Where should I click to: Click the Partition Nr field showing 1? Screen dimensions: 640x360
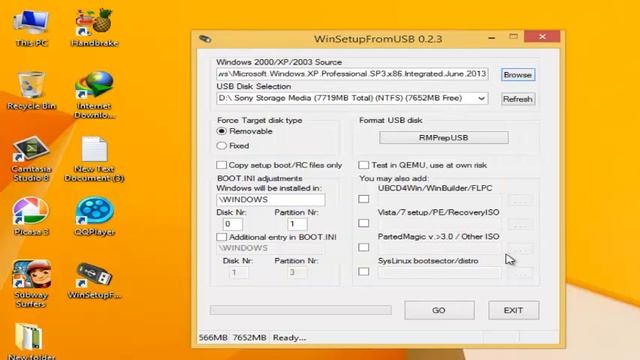(297, 224)
